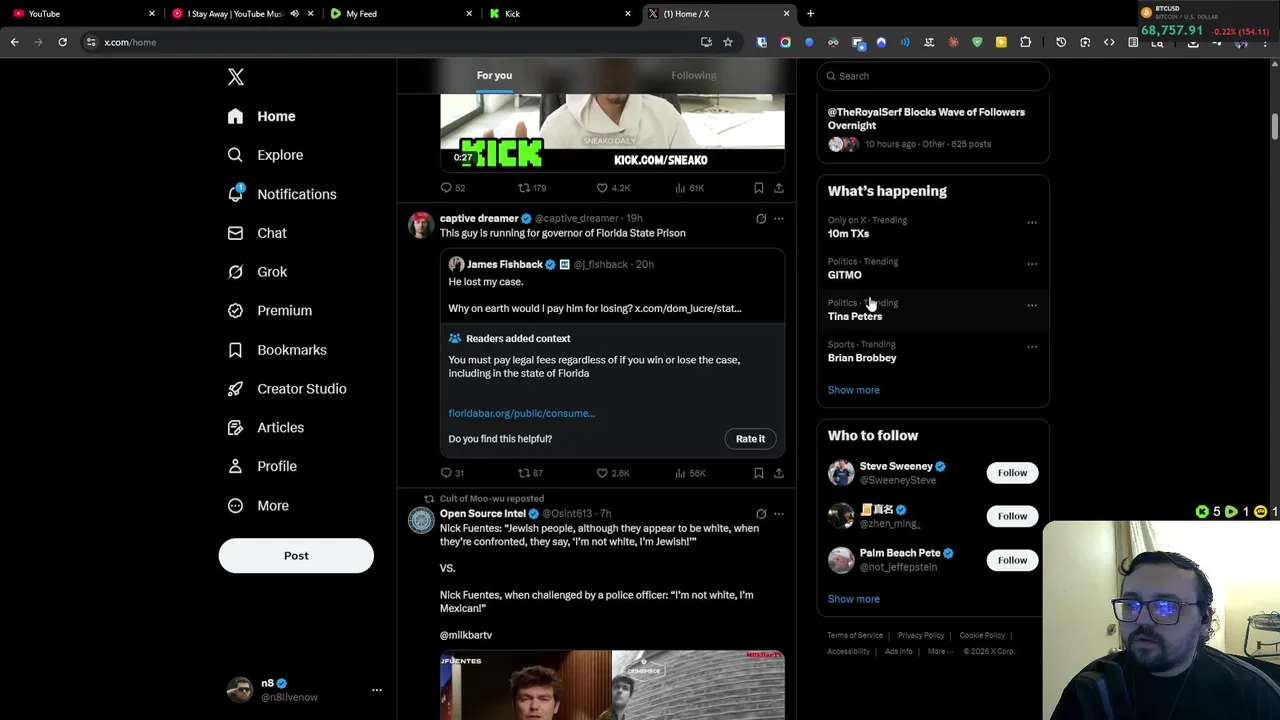Bookmark captive dreamer's post
1280x720 pixels.
(759, 473)
